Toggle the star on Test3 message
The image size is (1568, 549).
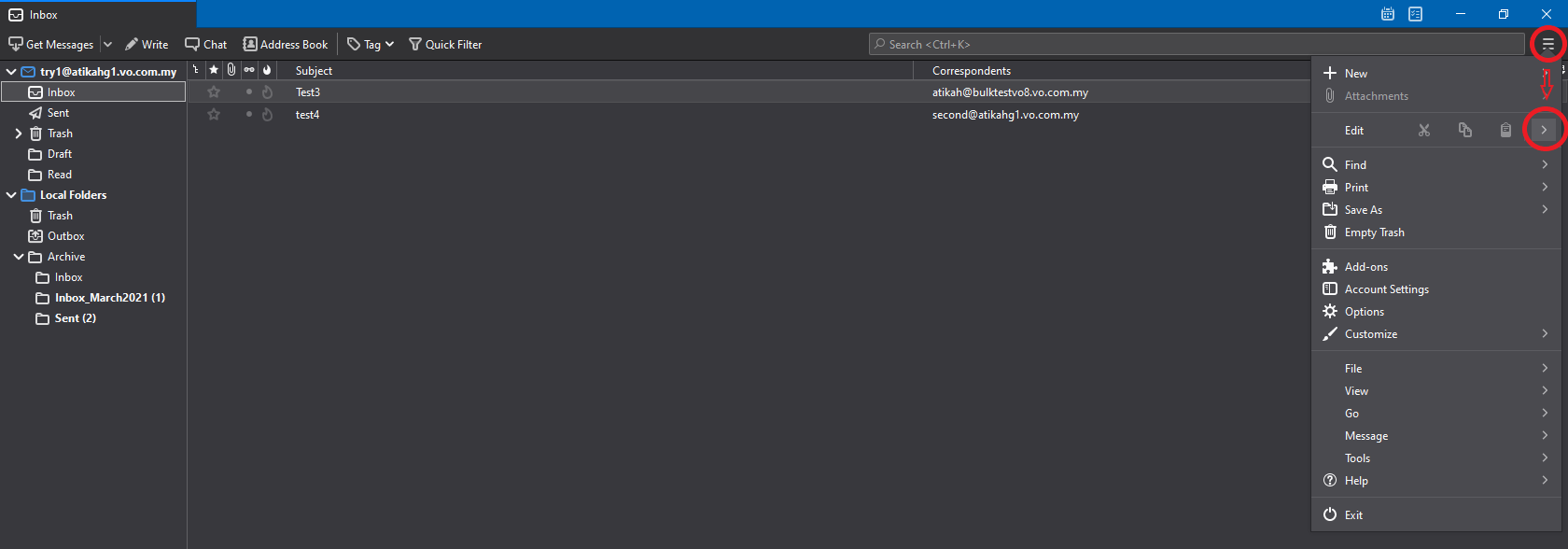214,92
